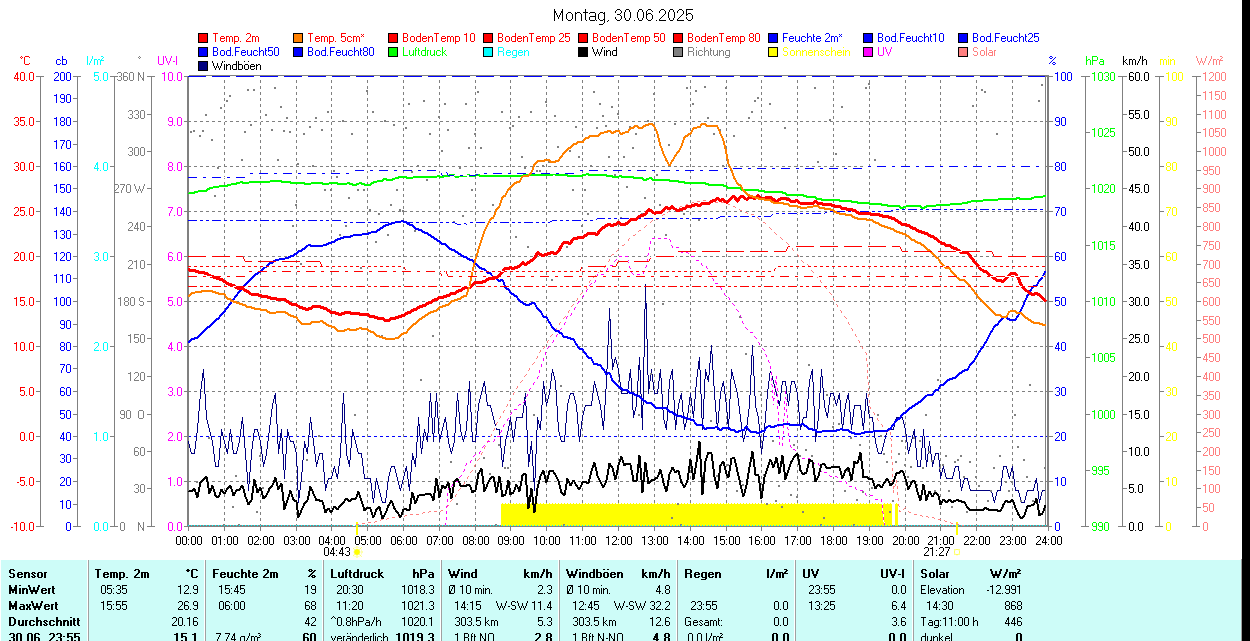Select the Bod.Feucht50 legend label

[246, 52]
